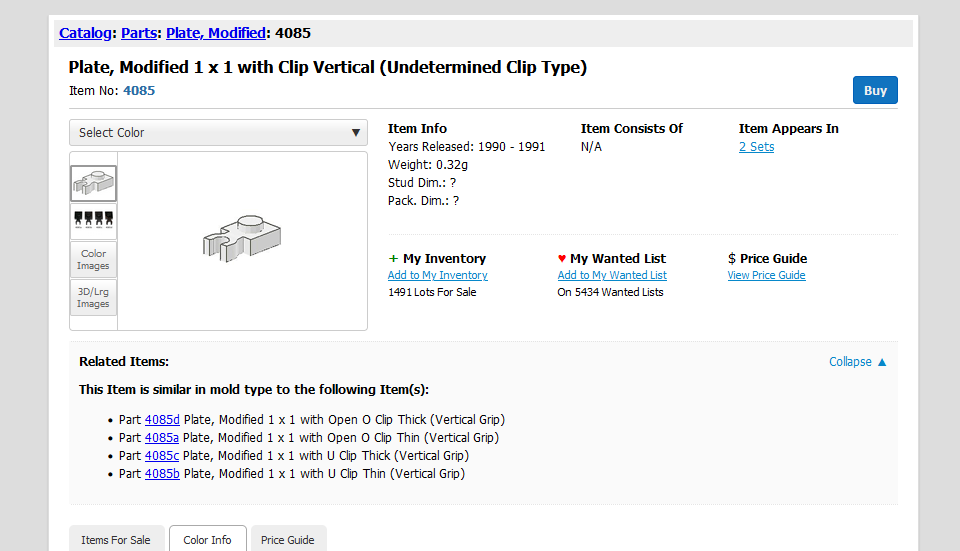
Task: Open Plate, Modified breadcrumb link
Action: (216, 33)
